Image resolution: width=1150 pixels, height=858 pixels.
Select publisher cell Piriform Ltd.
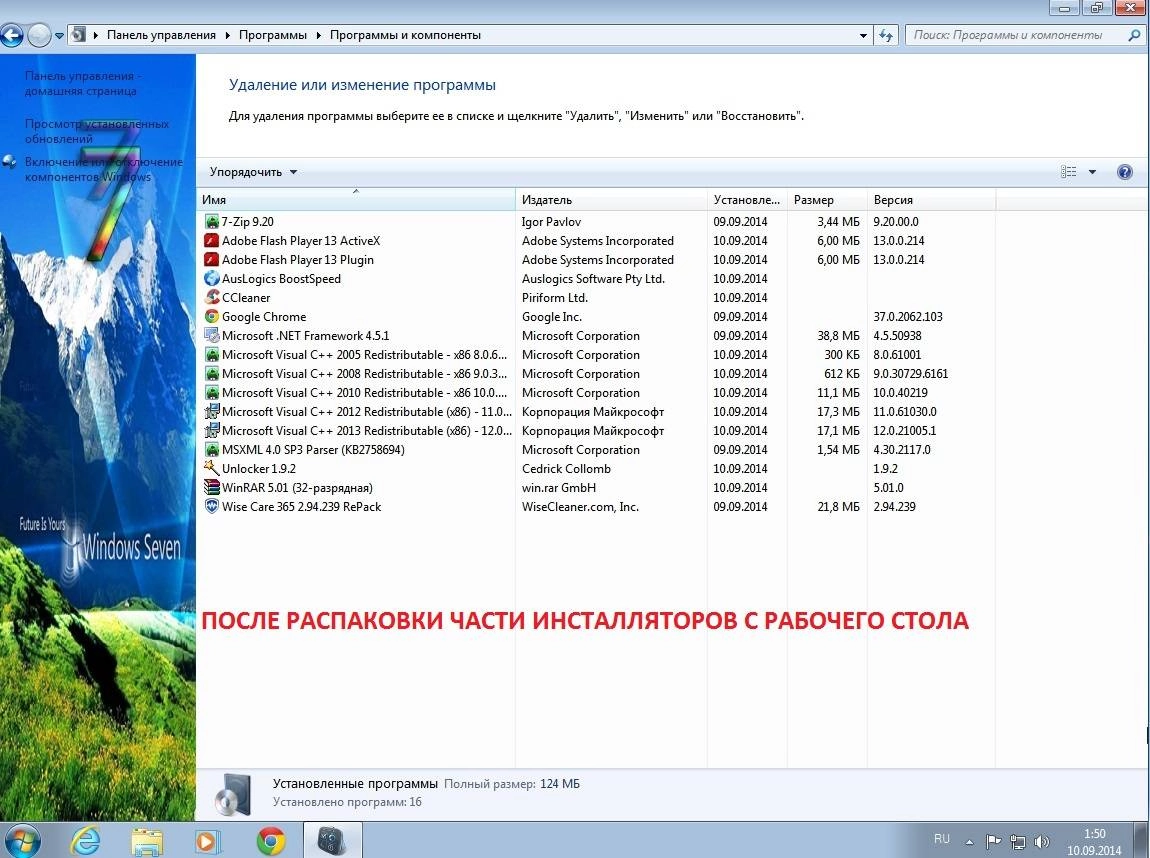click(555, 298)
